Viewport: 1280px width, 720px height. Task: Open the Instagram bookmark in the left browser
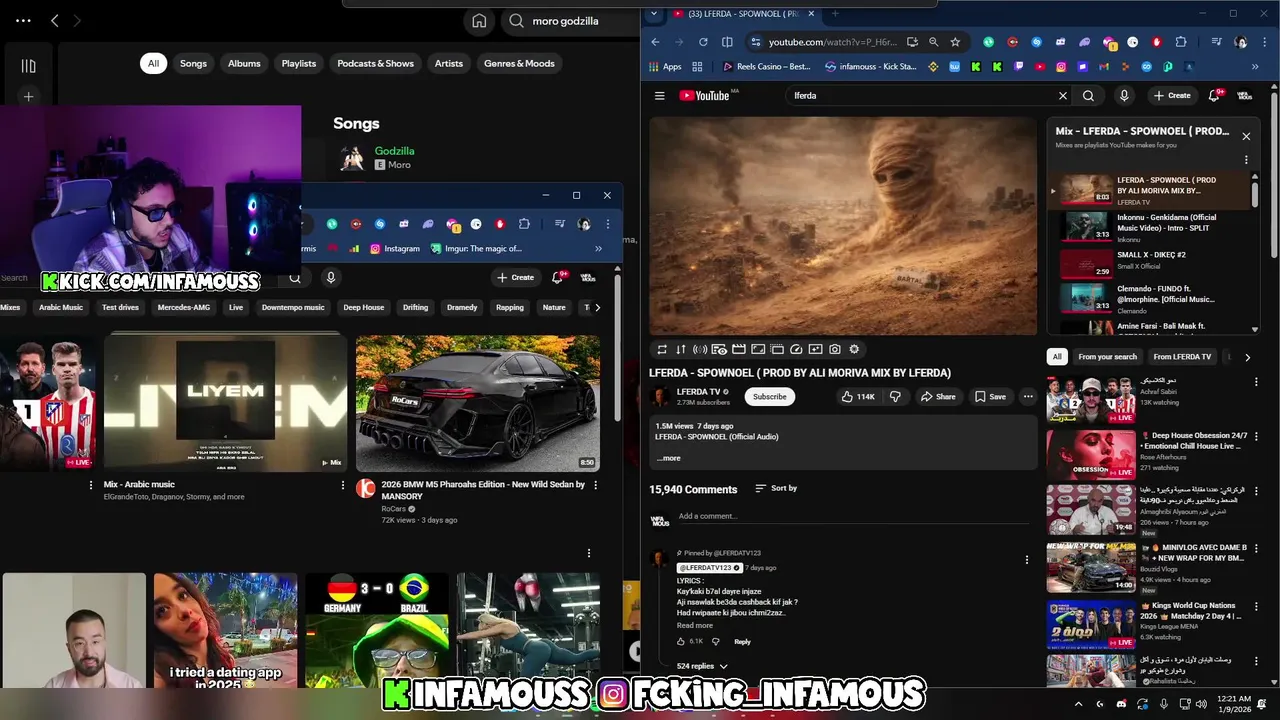(x=395, y=248)
